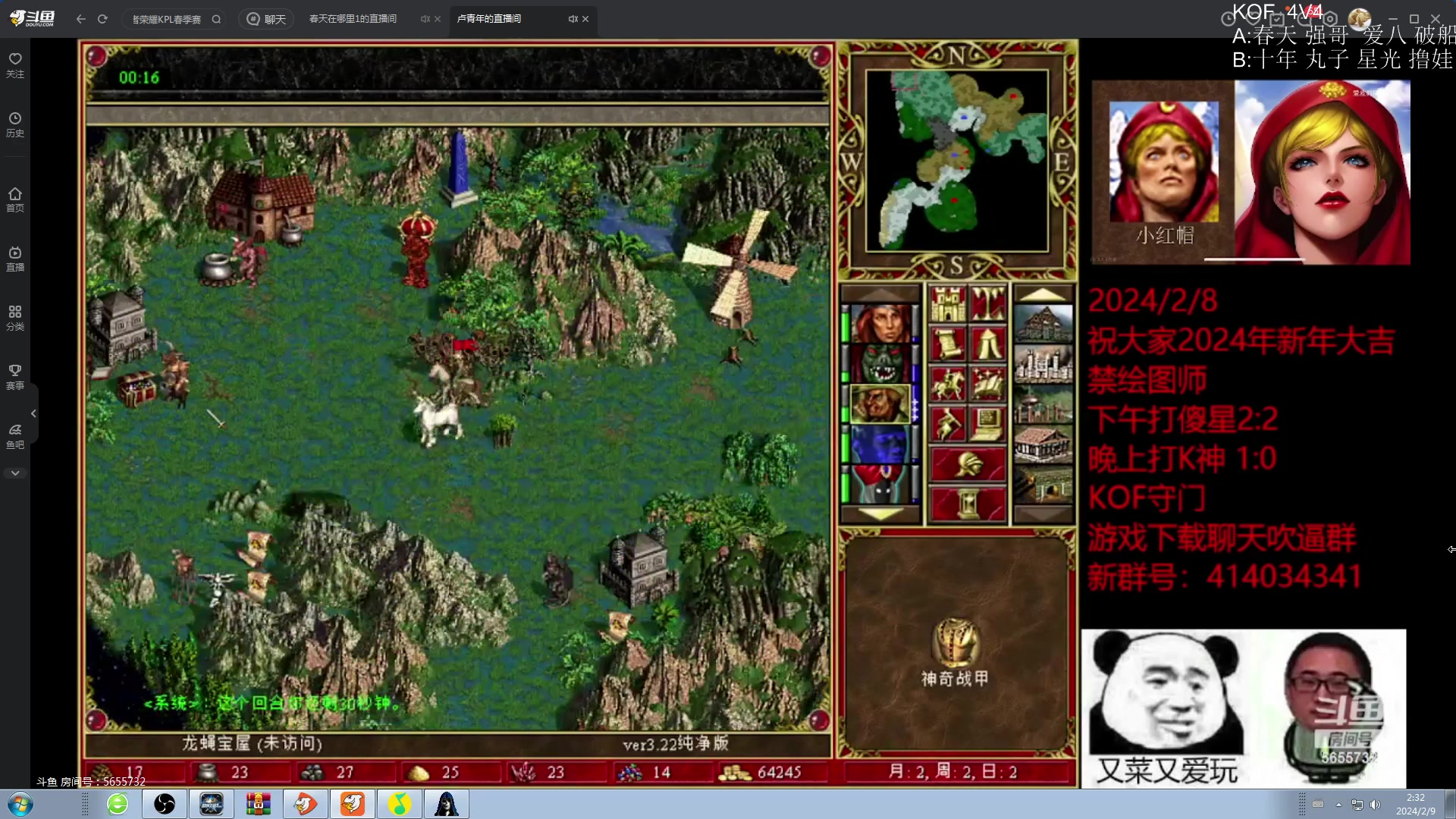Image resolution: width=1456 pixels, height=819 pixels.
Task: Close 卢青年的直播间 tab
Action: [x=585, y=19]
